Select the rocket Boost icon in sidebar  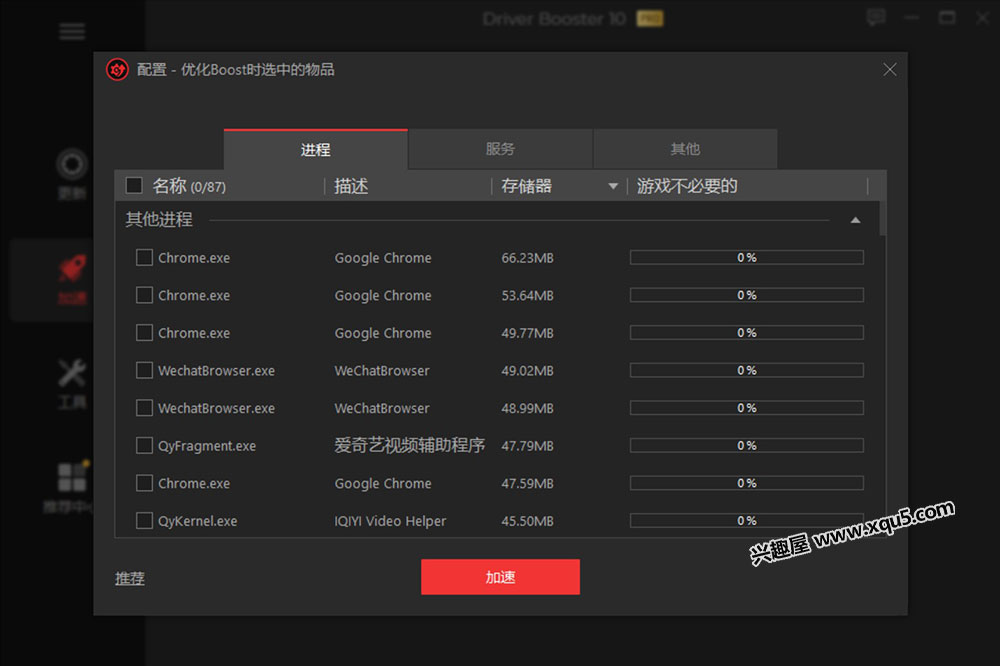(x=71, y=269)
